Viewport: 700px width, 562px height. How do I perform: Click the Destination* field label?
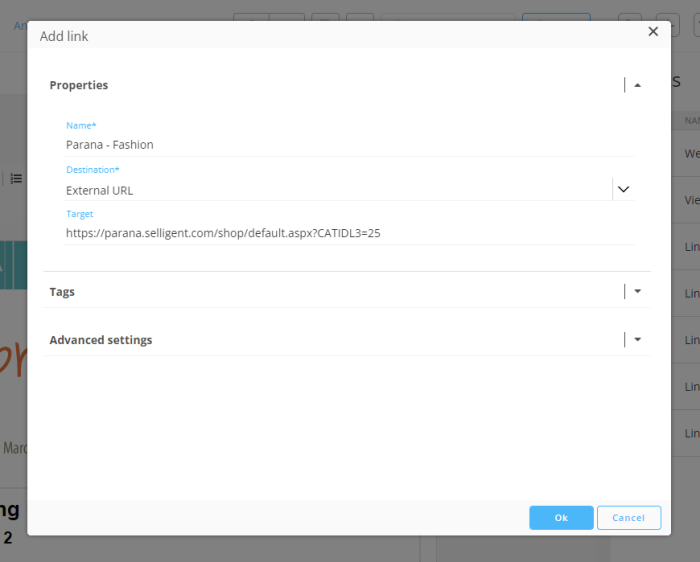pos(92,170)
